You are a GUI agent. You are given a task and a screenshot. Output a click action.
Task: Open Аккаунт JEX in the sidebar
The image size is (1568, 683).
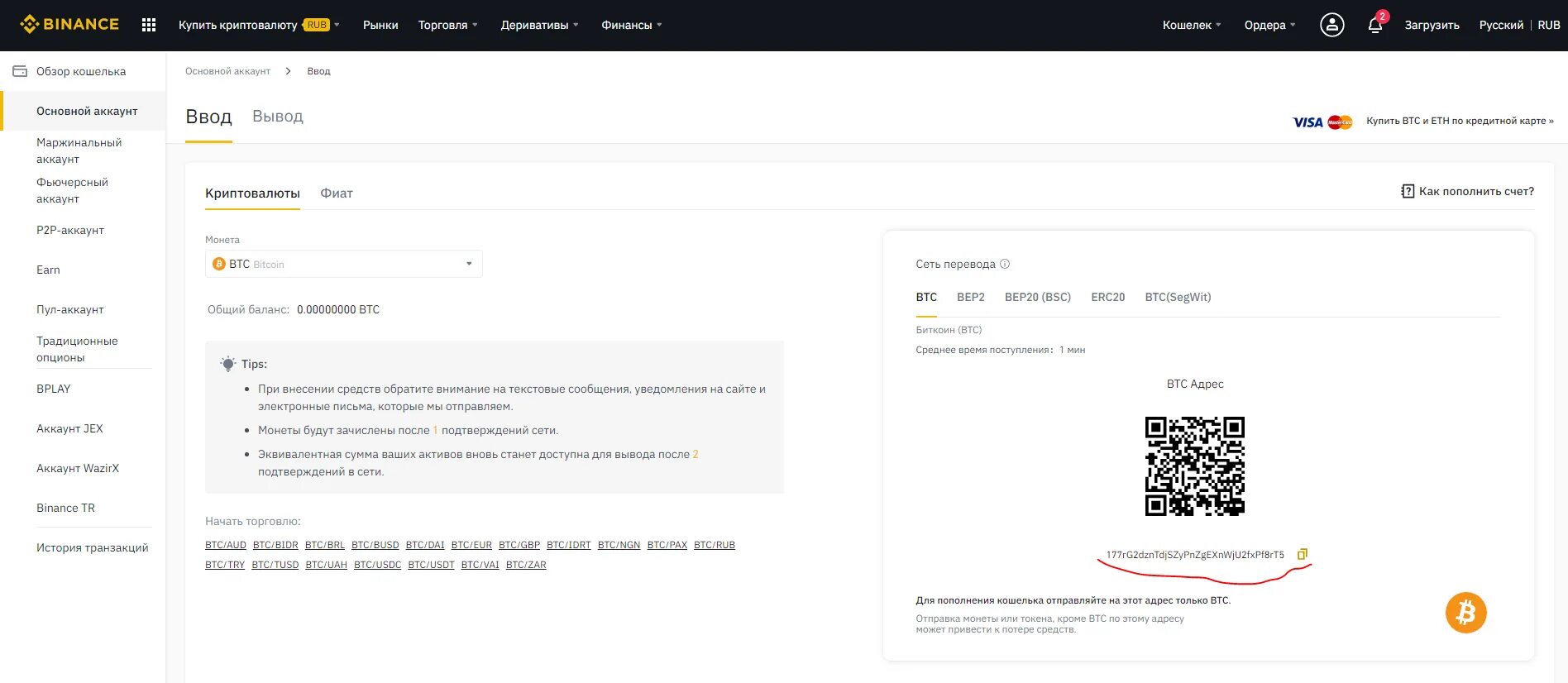[69, 428]
